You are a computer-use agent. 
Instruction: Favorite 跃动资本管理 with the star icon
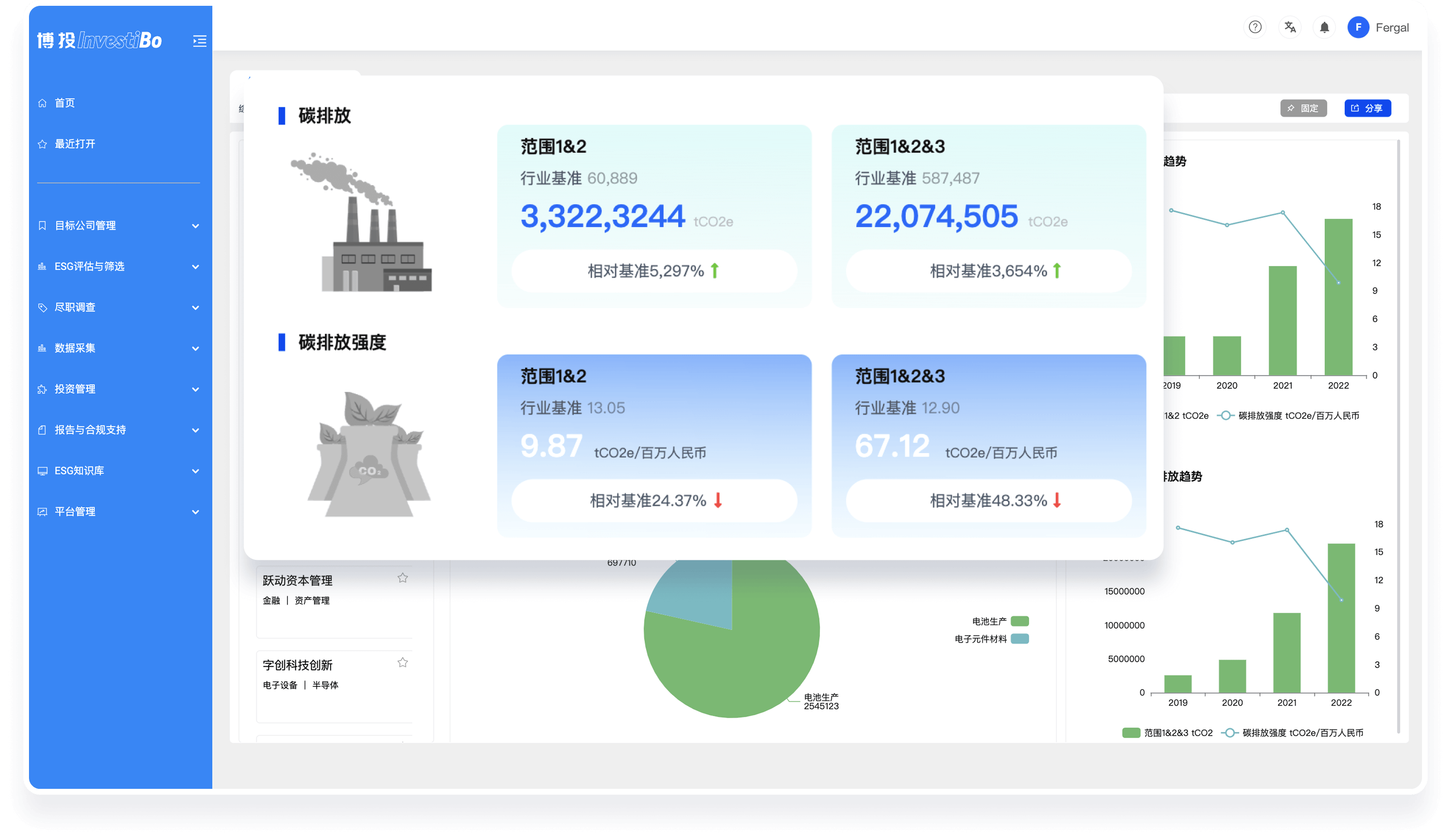(403, 578)
